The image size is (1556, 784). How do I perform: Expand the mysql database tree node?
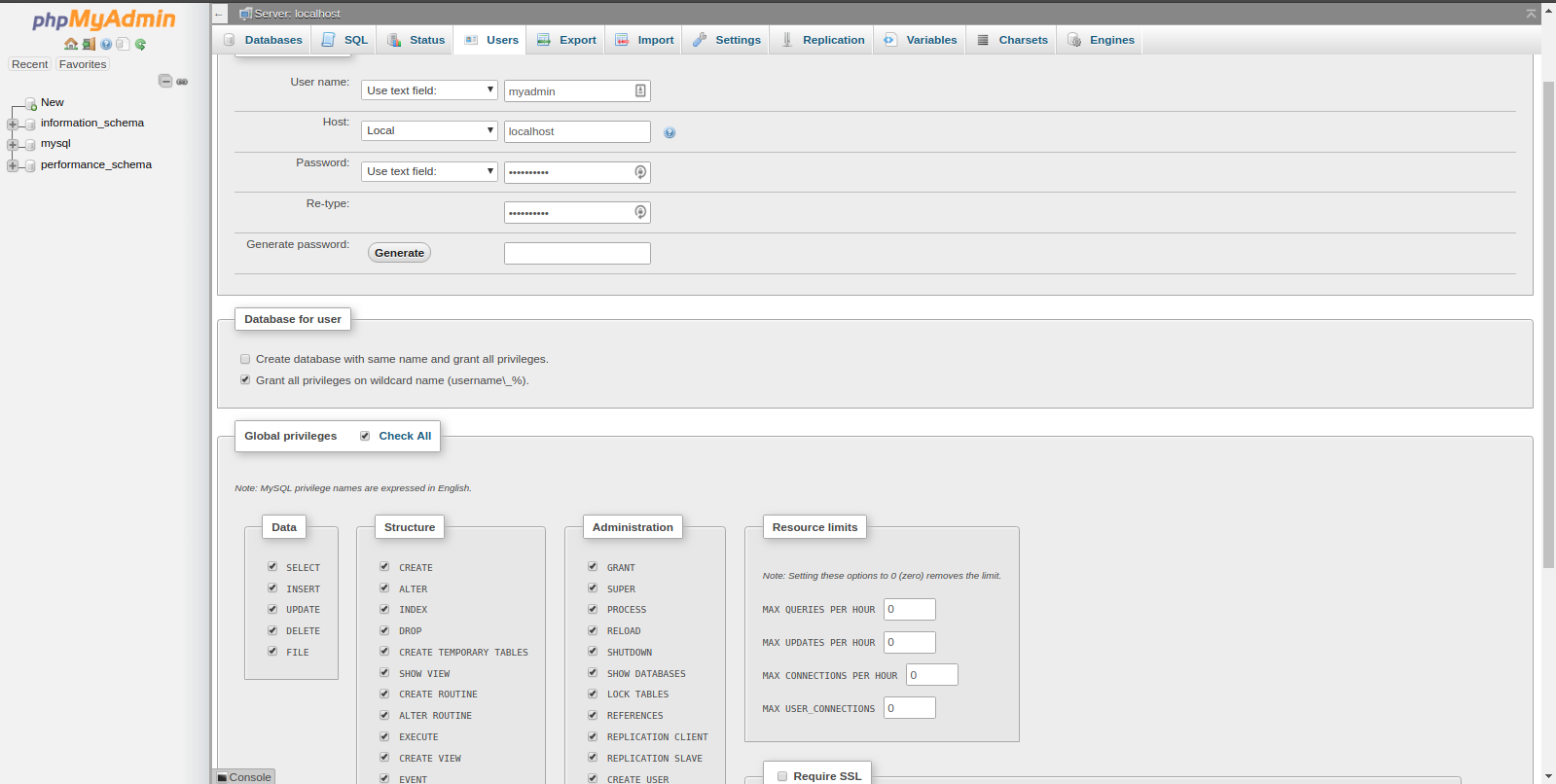click(13, 144)
